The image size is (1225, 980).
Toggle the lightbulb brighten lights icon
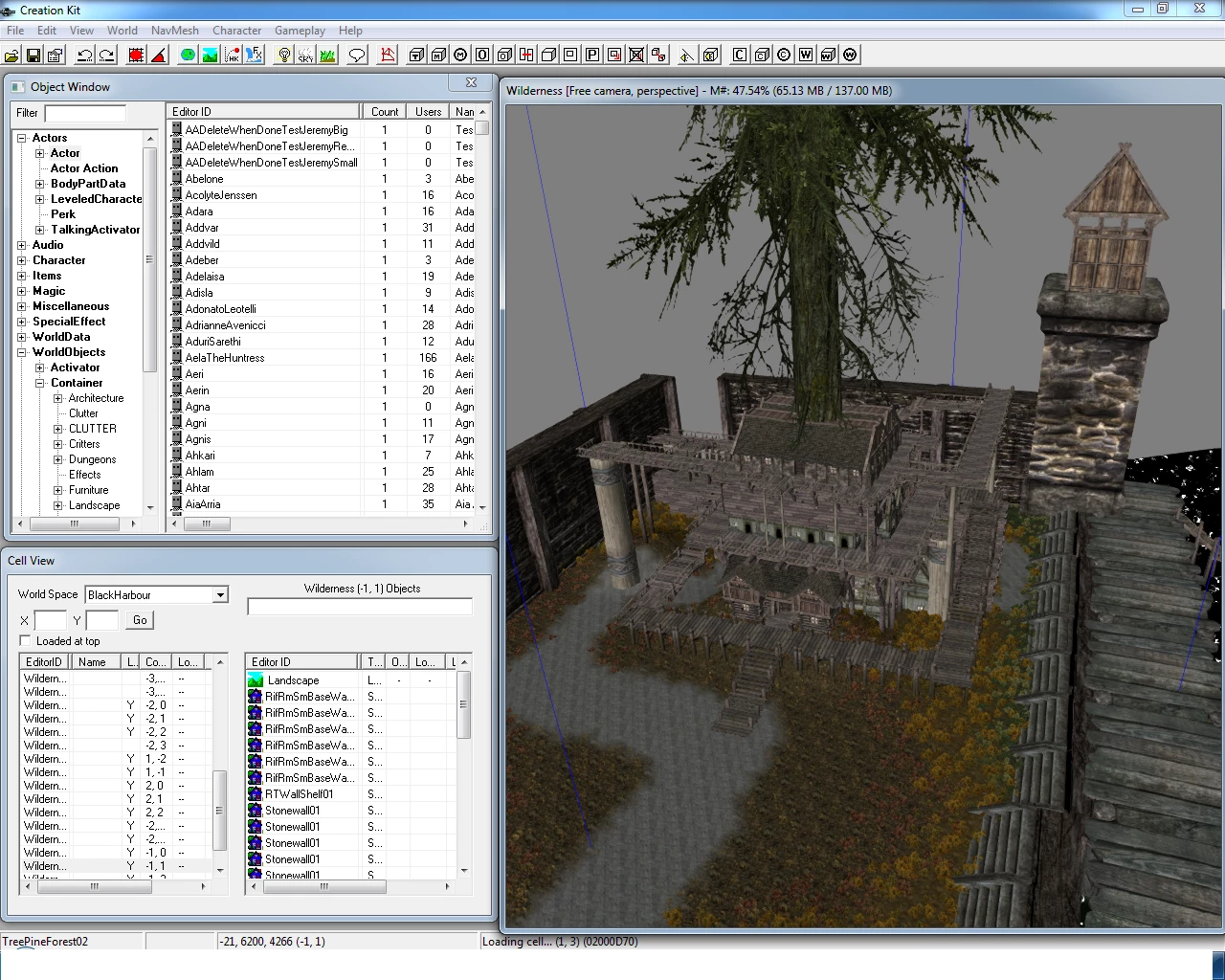[x=284, y=56]
